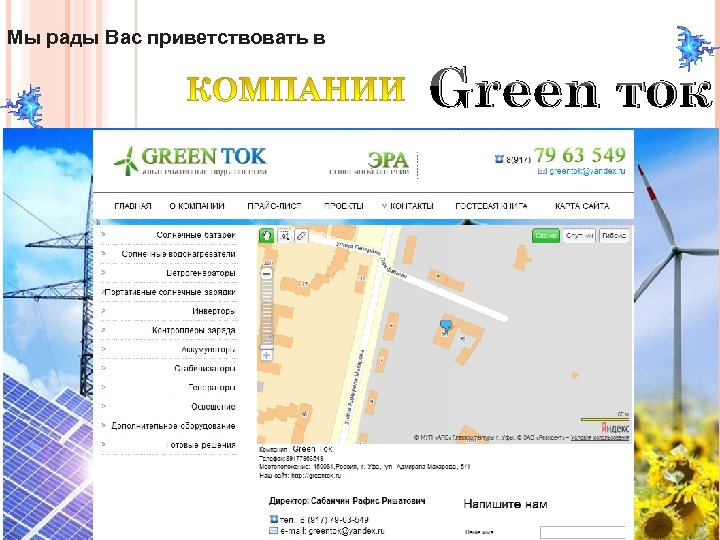The width and height of the screenshot is (720, 540).
Task: Open the Дополнительное оборудование category
Action: coord(174,426)
